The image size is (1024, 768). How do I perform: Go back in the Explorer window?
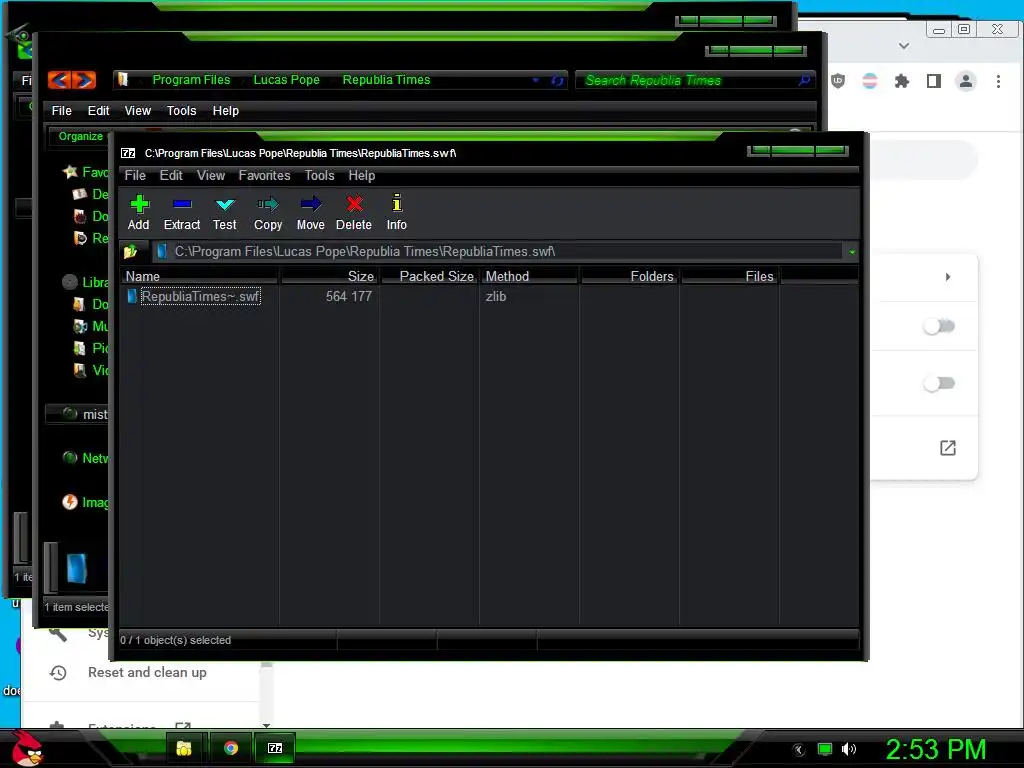pyautogui.click(x=59, y=80)
